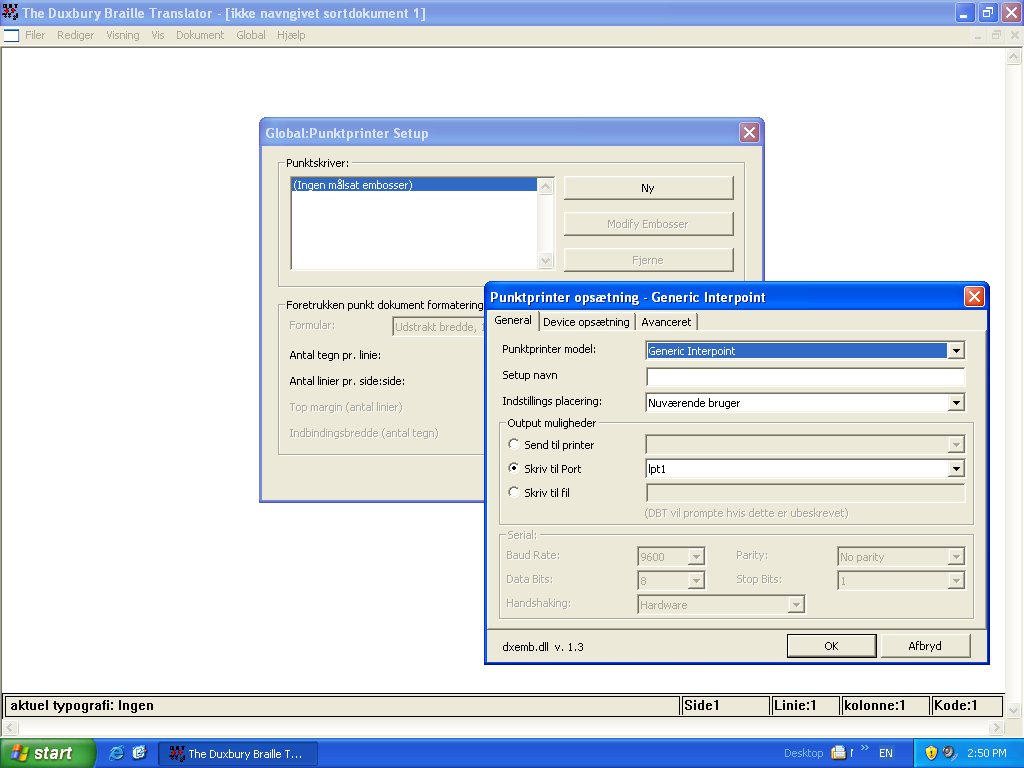1024x768 pixels.
Task: Click kolonne:1 status bar field
Action: pyautogui.click(x=885, y=705)
